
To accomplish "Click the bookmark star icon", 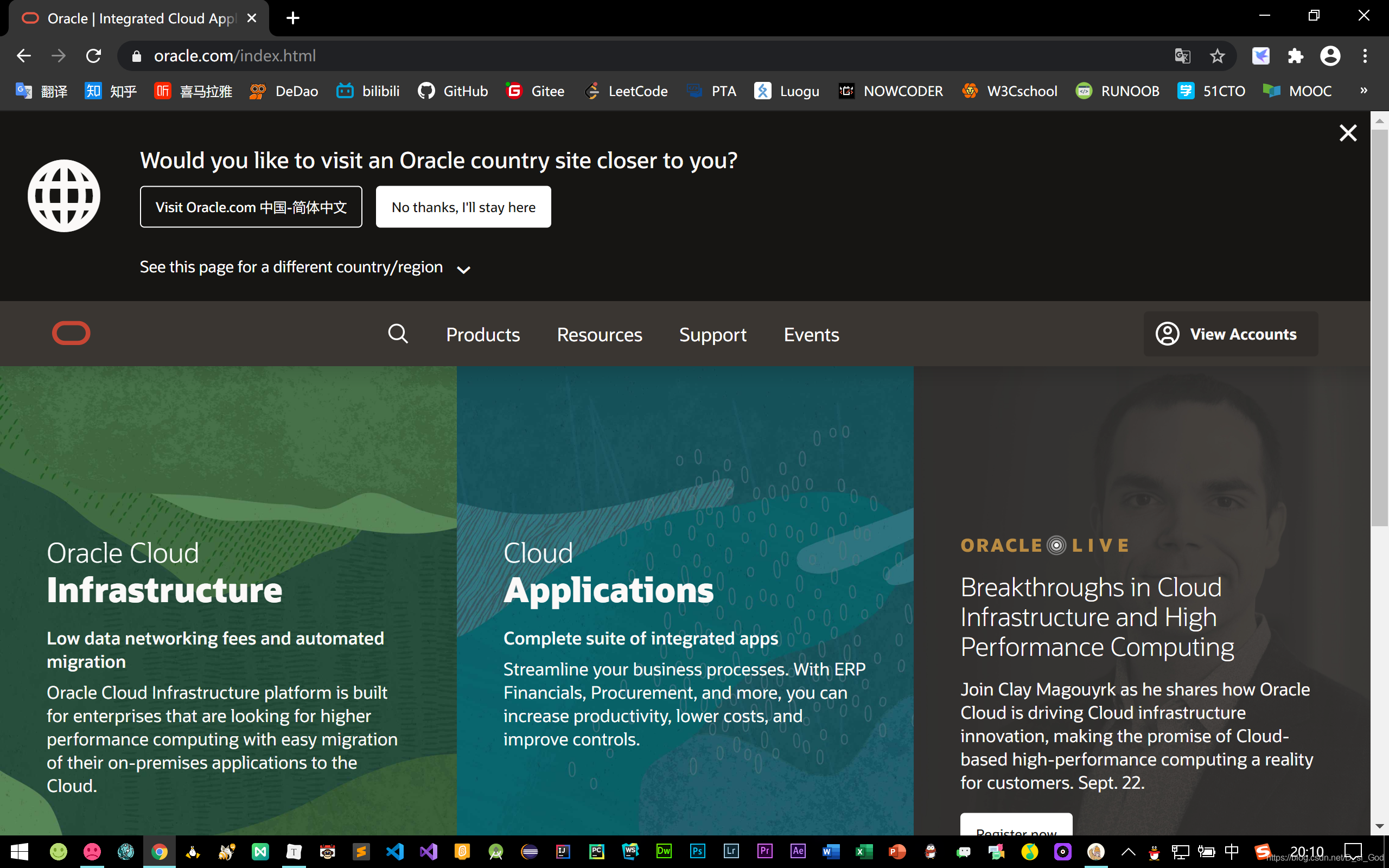I will pyautogui.click(x=1217, y=56).
